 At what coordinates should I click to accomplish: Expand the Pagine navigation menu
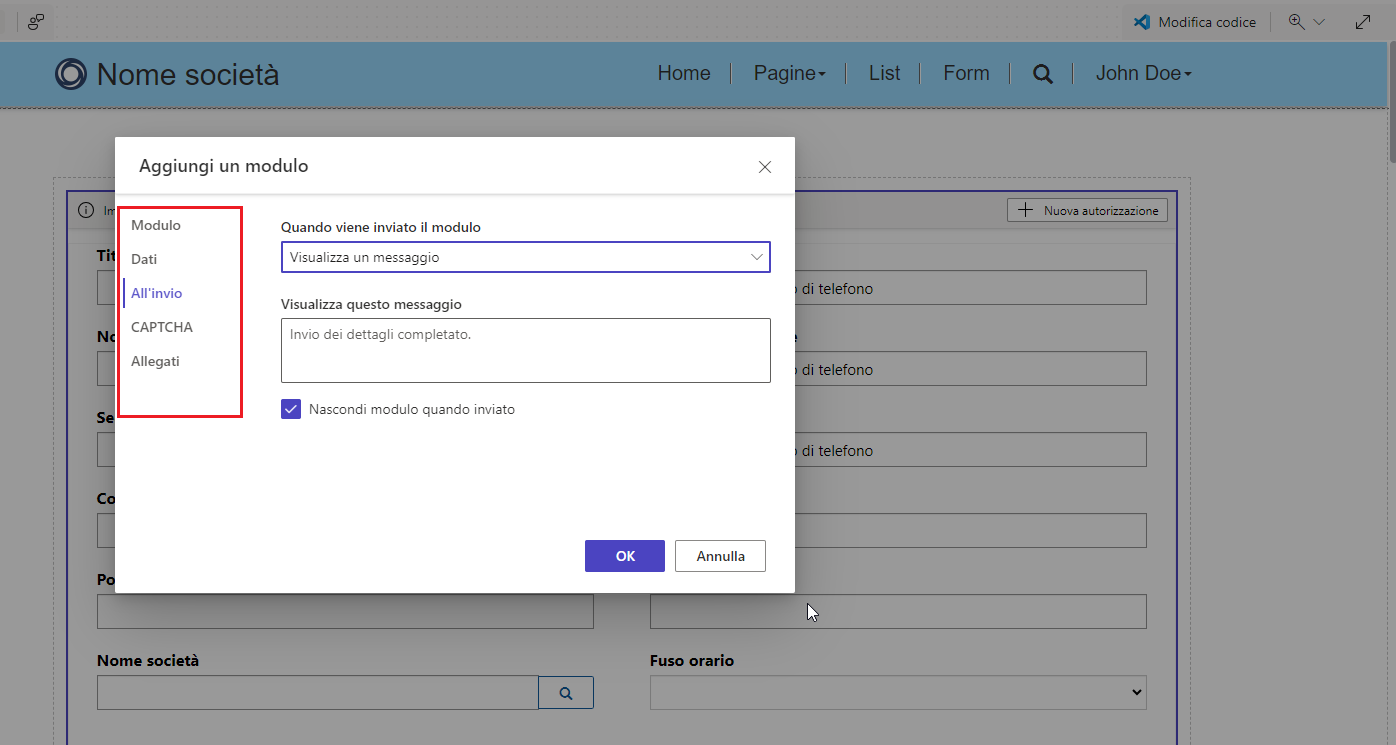tap(790, 73)
